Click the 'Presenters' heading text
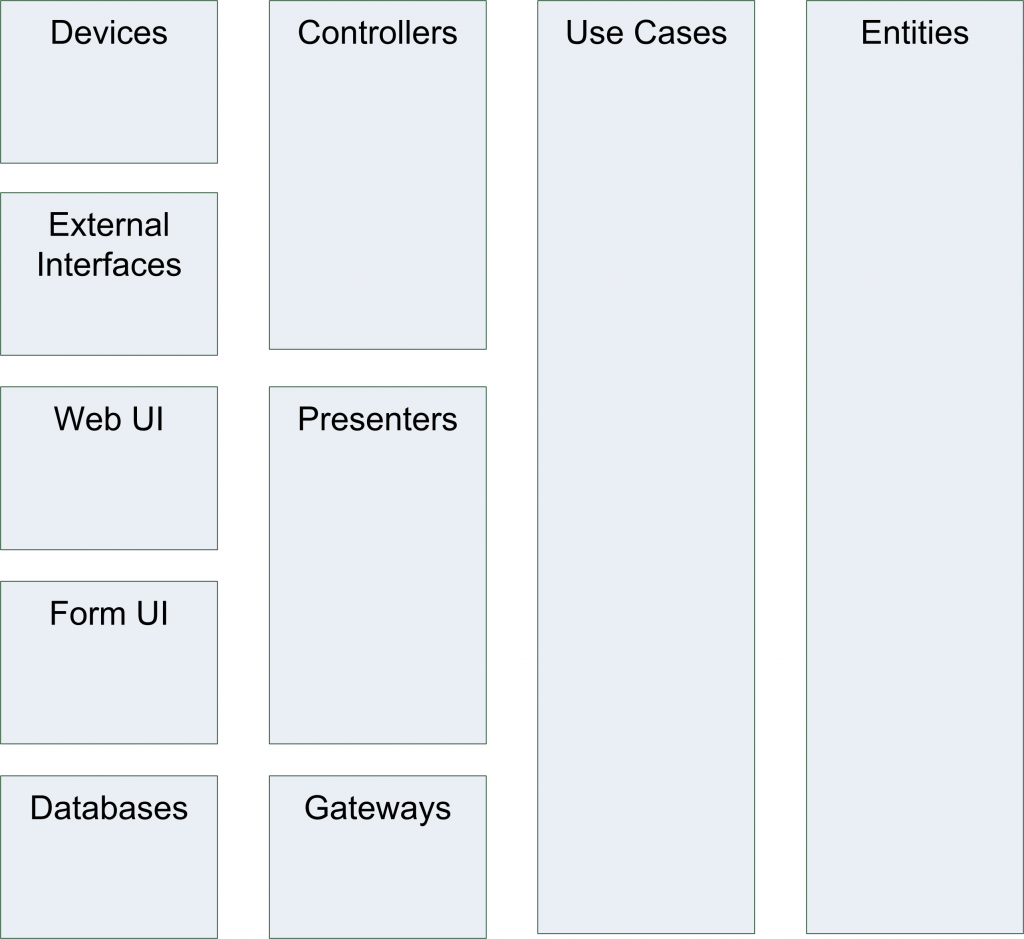The image size is (1024, 939). point(377,419)
